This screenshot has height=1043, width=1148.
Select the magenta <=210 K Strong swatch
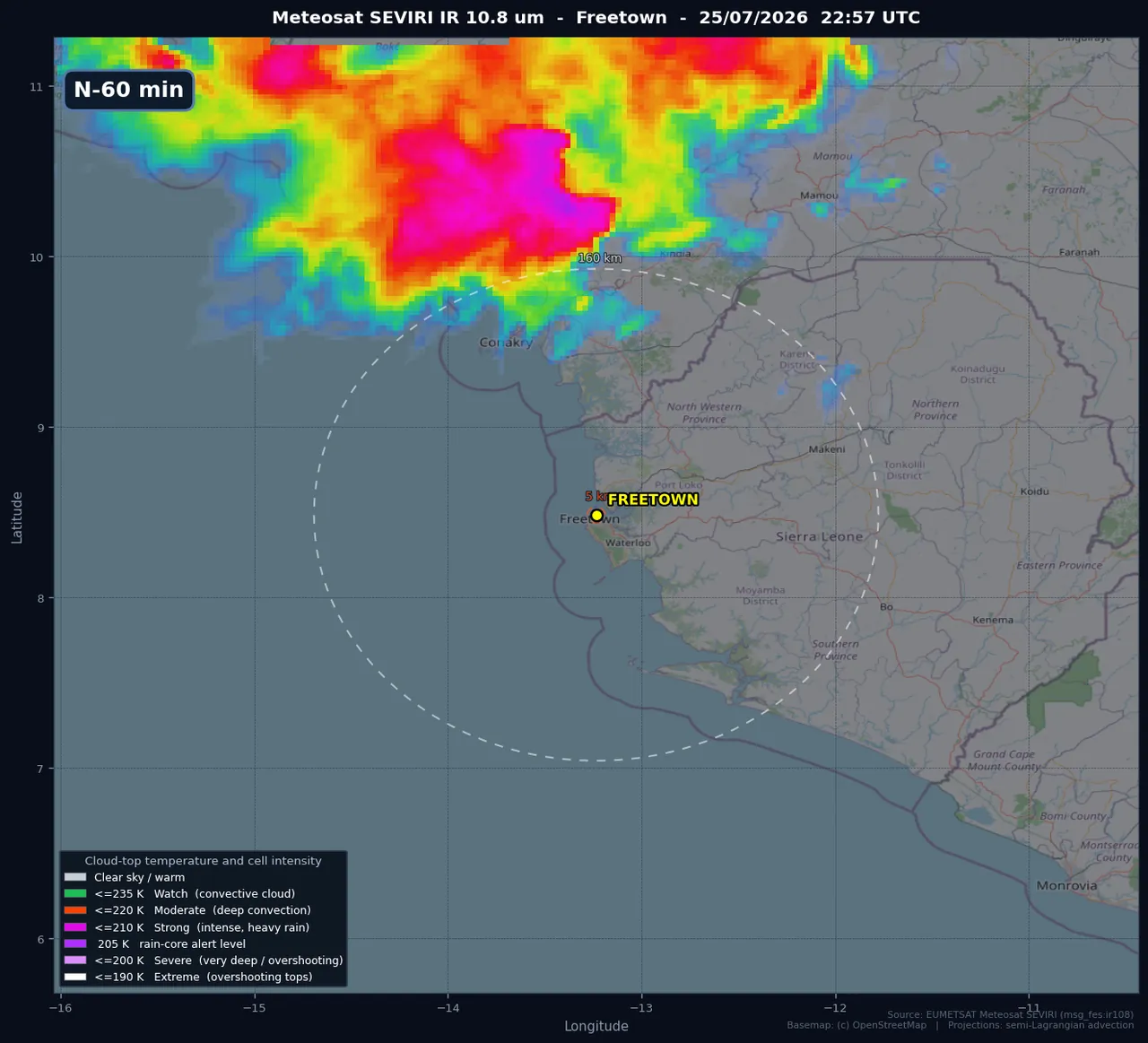pos(75,927)
